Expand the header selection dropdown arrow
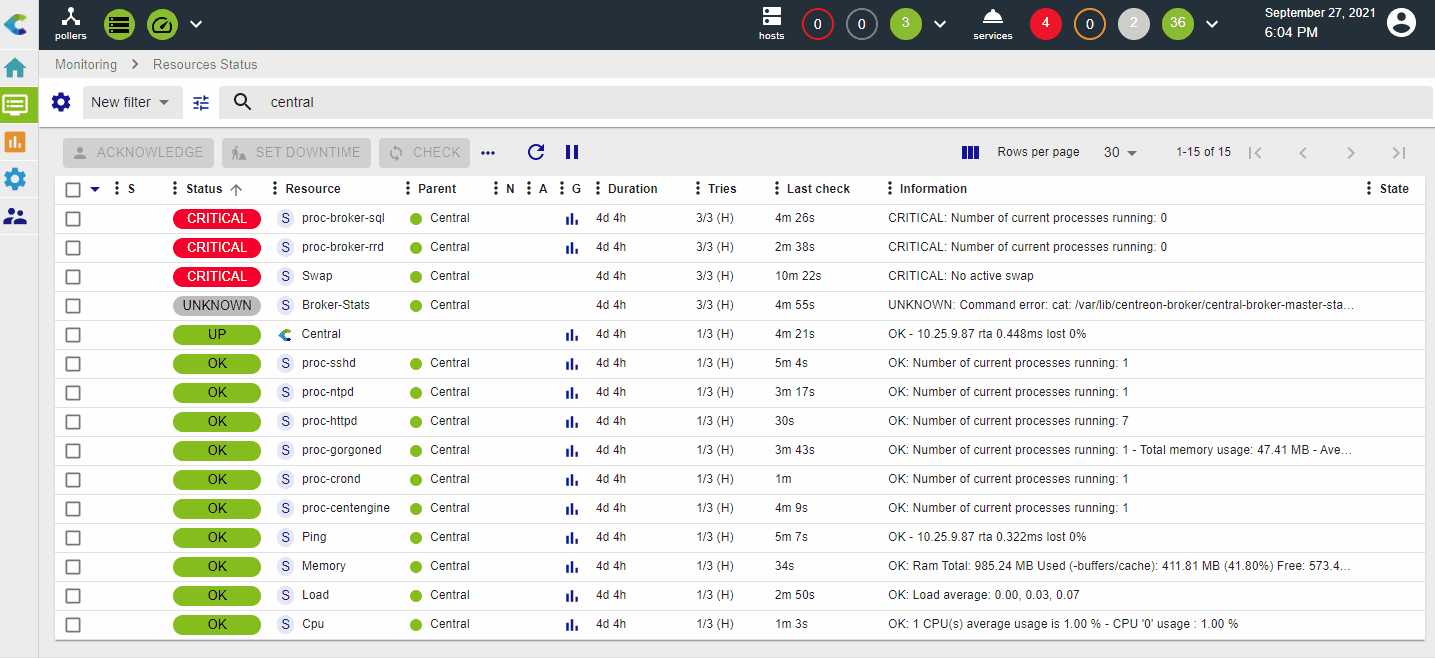The image size is (1435, 658). click(x=95, y=189)
